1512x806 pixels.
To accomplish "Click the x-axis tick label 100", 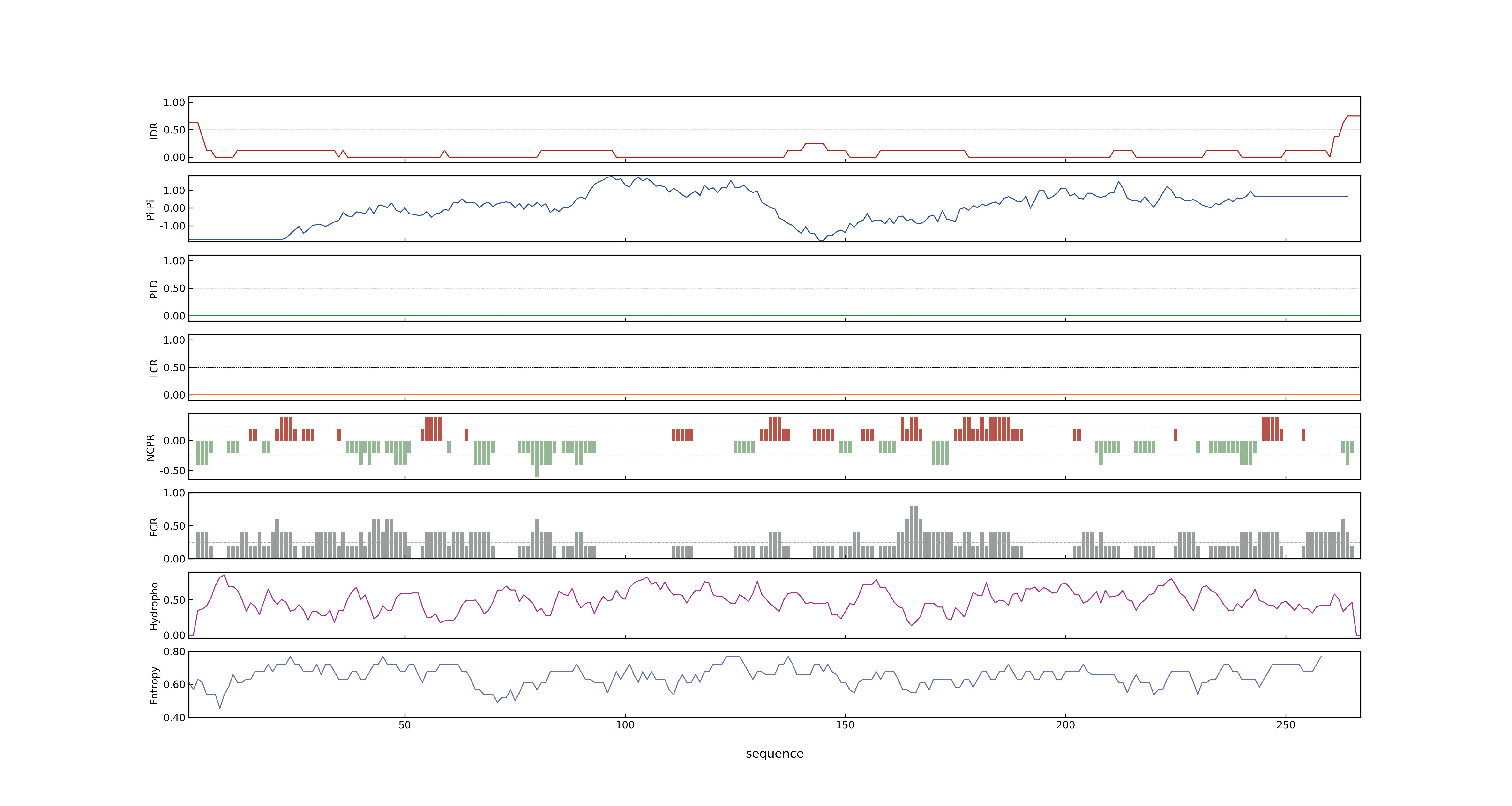I will pos(625,725).
